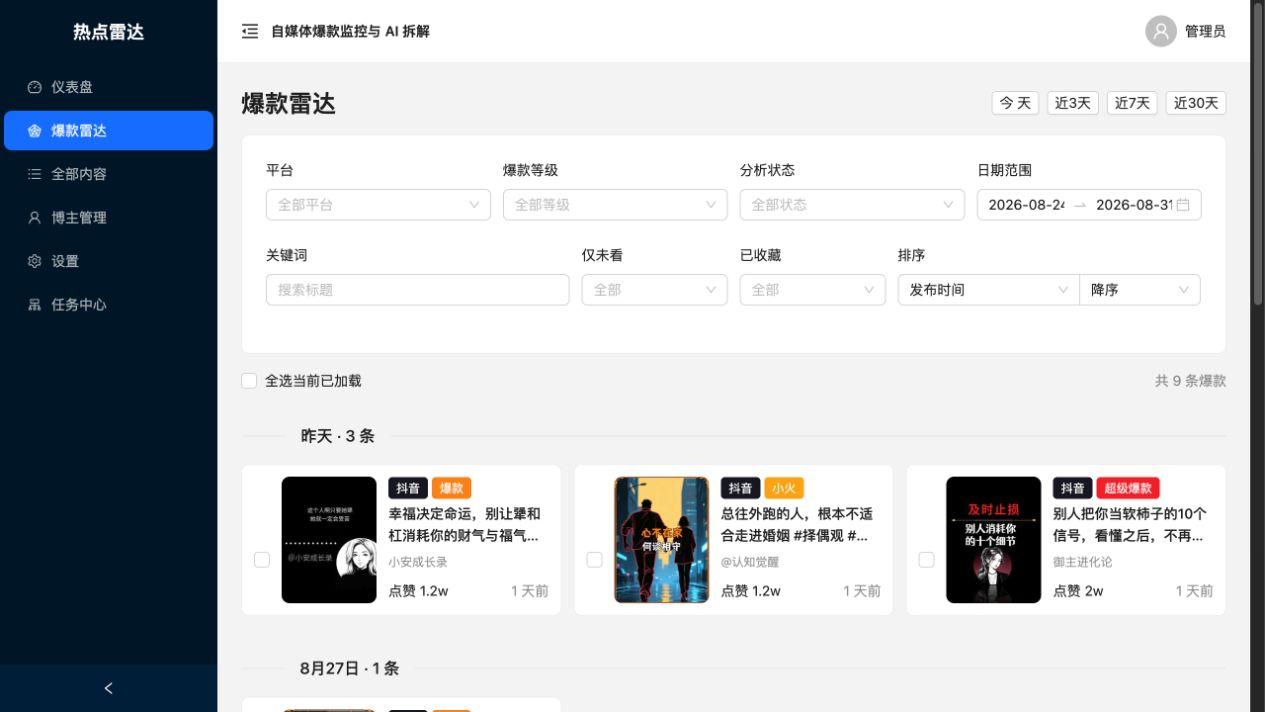
Task: Click the 共 9 条爆款 count text
Action: [1190, 381]
